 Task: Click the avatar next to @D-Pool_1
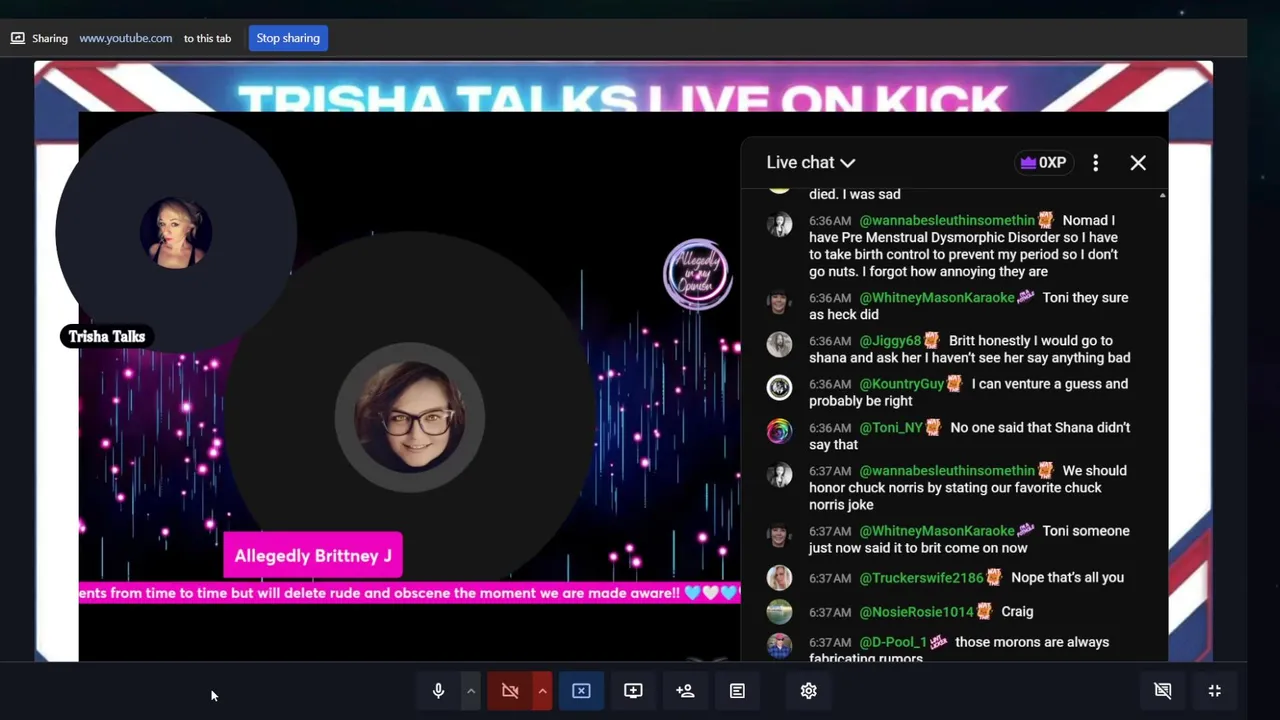[779, 645]
